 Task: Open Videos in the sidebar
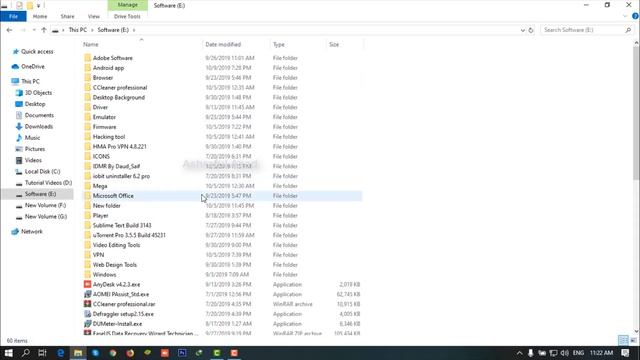[x=33, y=160]
